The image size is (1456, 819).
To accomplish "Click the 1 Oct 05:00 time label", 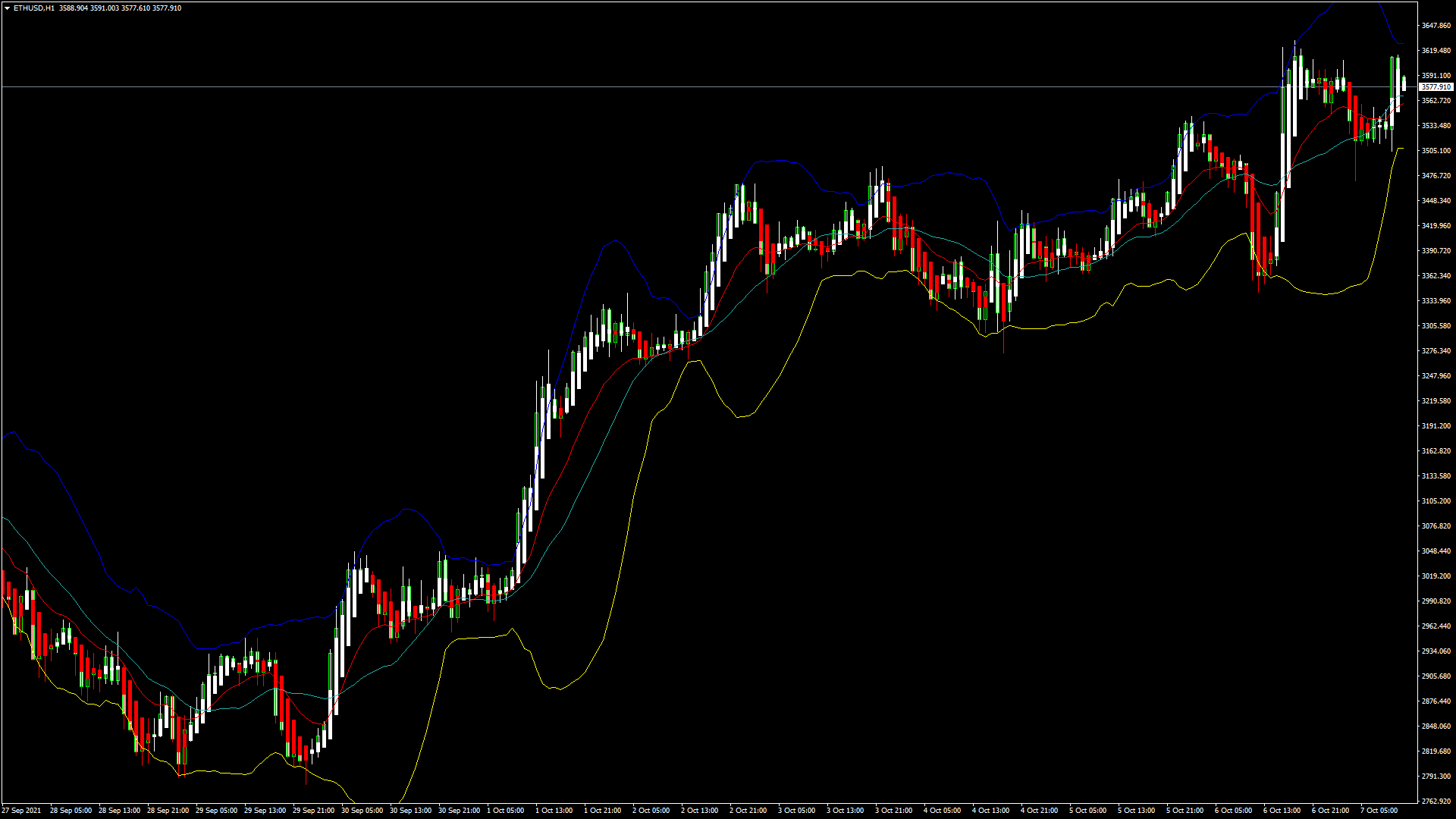I will [x=505, y=811].
